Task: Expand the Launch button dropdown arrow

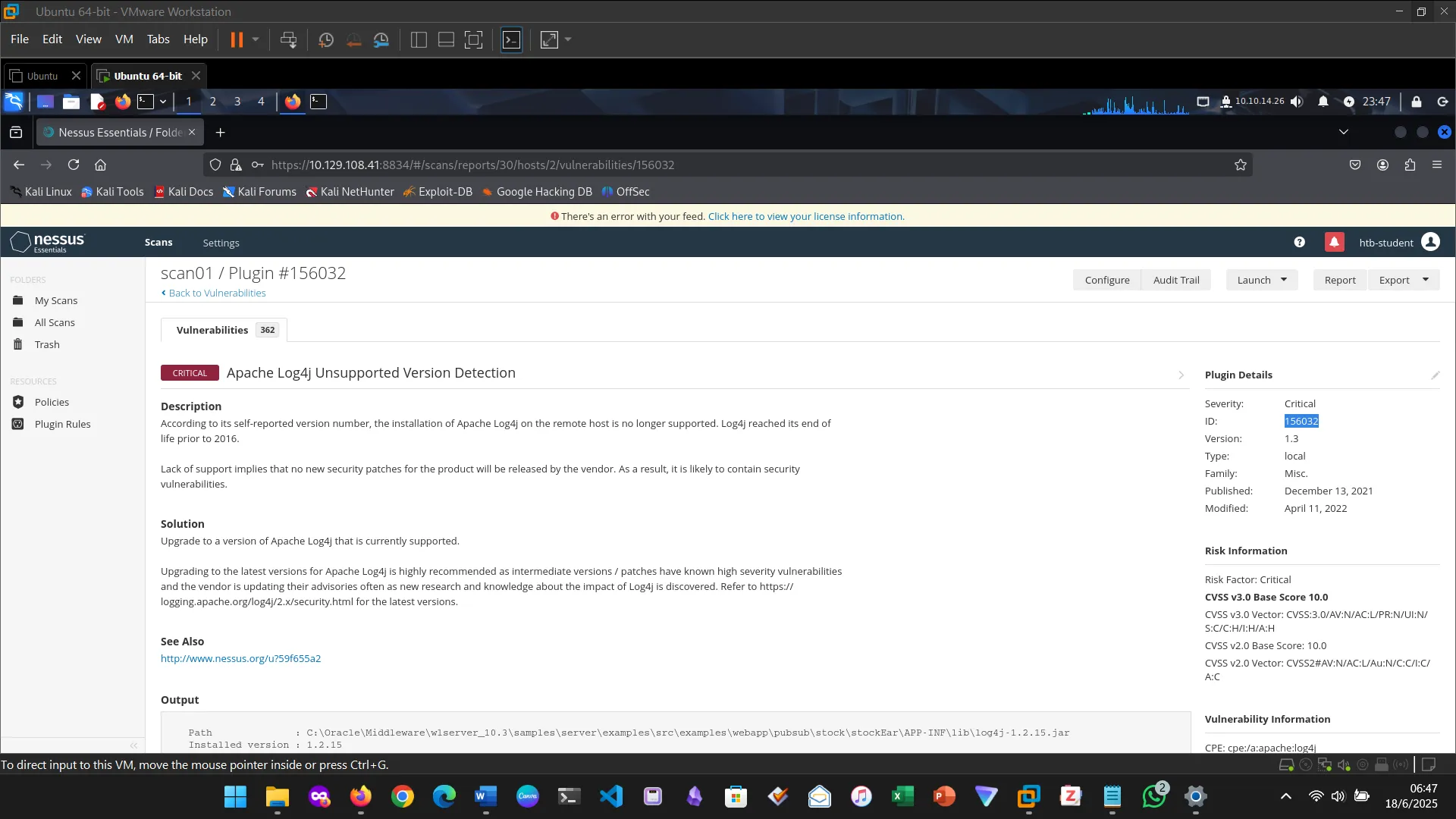Action: [1284, 280]
